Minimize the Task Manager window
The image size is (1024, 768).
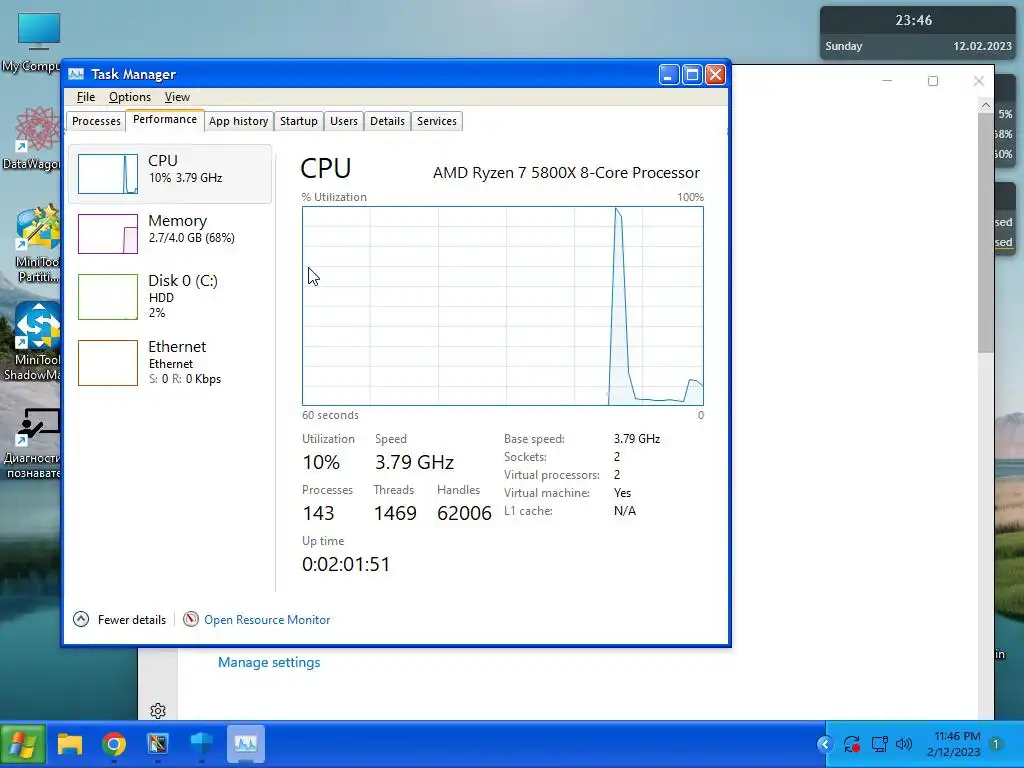tap(669, 75)
